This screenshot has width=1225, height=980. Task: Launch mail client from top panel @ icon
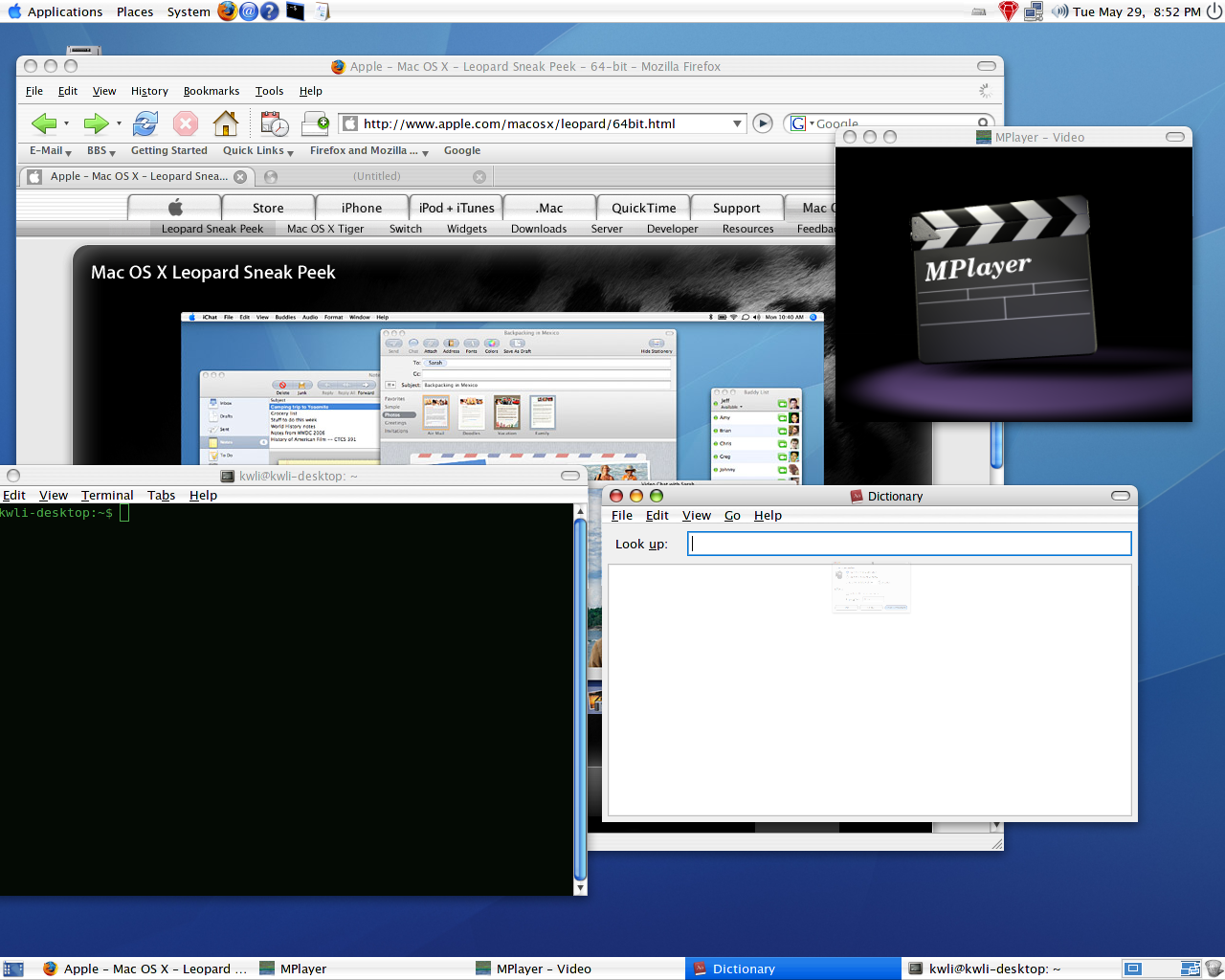point(249,11)
